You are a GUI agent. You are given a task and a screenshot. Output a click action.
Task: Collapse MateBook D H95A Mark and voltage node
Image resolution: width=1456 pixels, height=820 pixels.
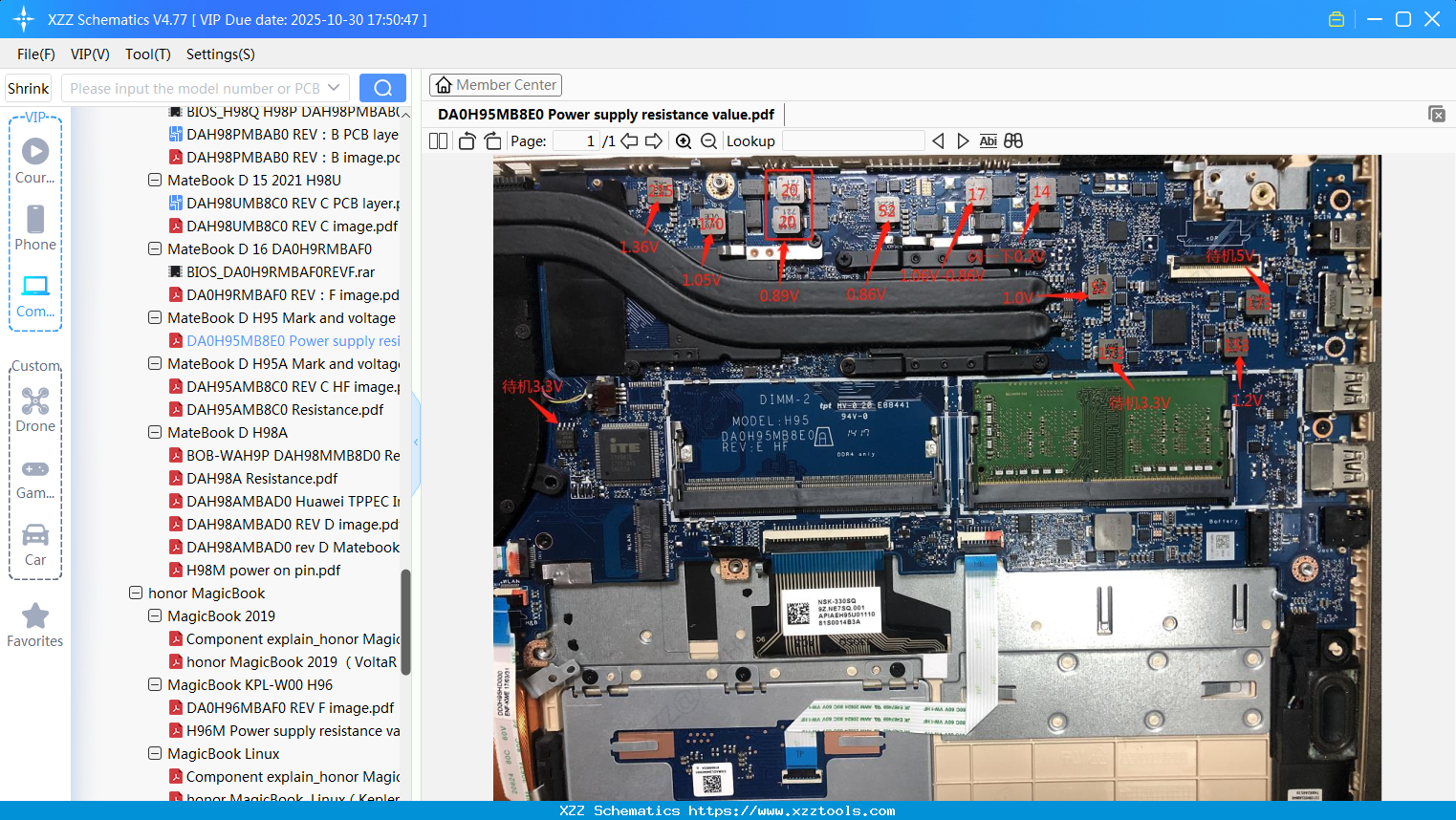[155, 363]
